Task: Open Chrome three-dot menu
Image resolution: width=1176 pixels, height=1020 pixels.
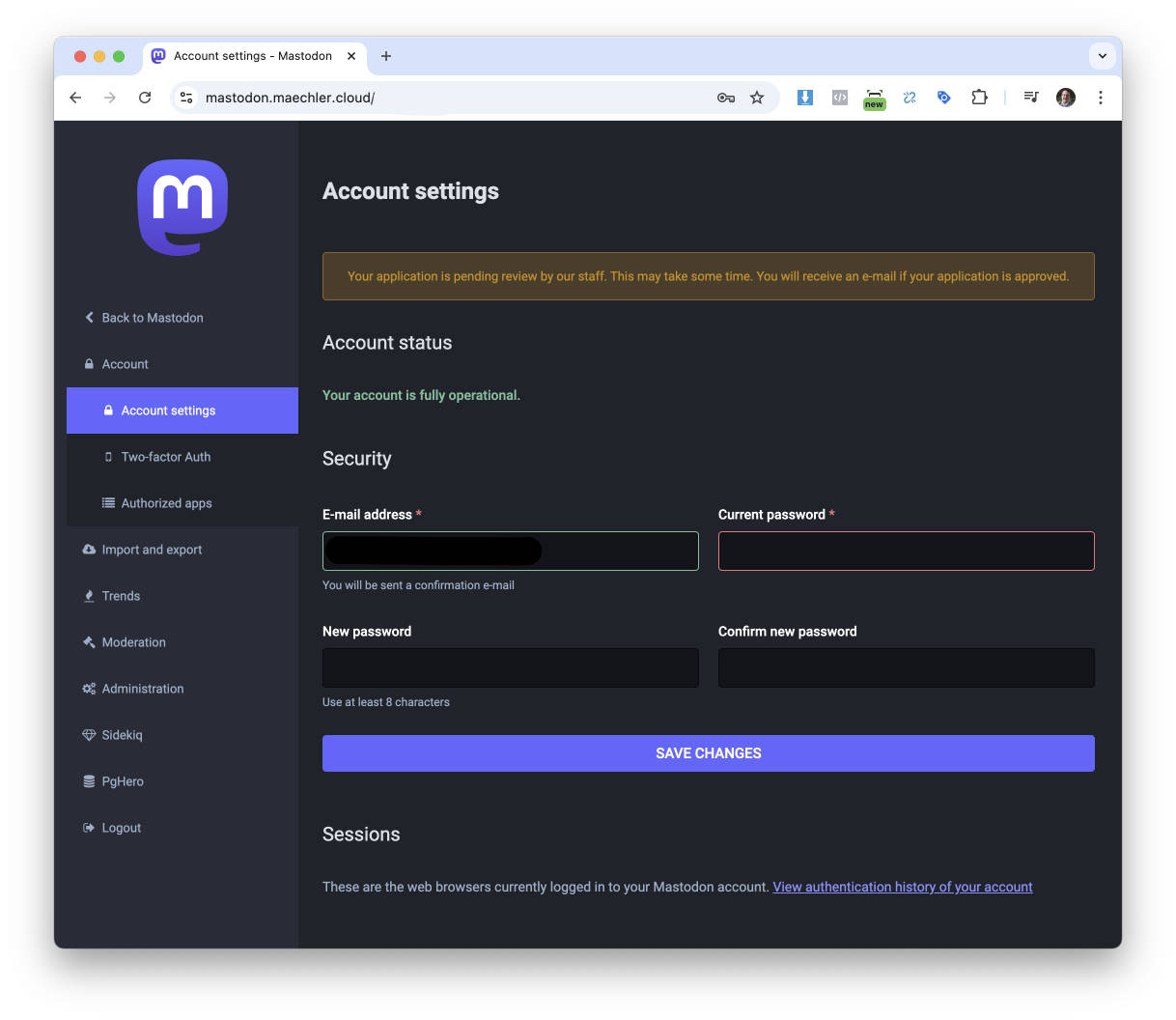Action: 1100,98
